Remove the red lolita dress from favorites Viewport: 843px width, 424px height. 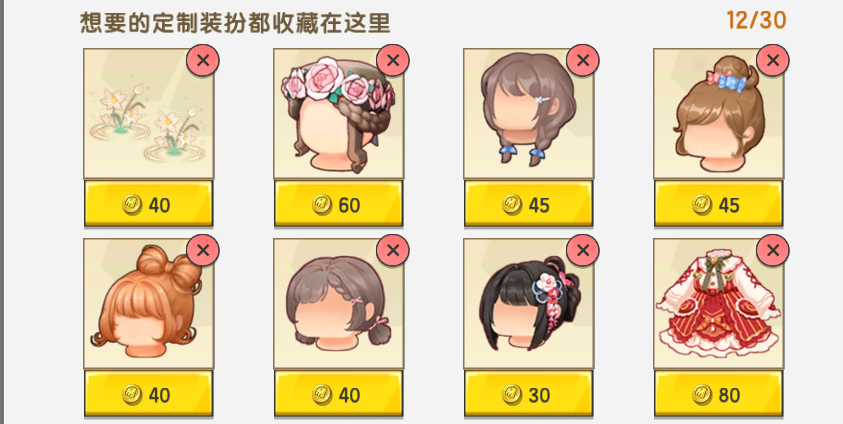pyautogui.click(x=773, y=250)
